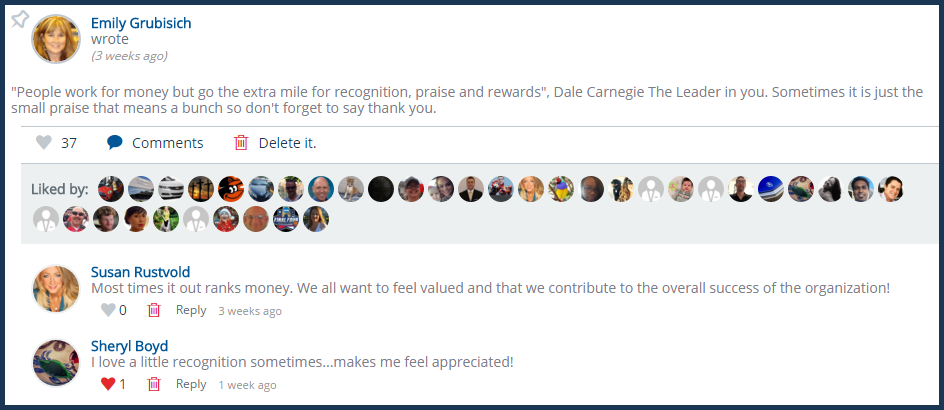Click Susan Rustvold's avatar picture

pyautogui.click(x=56, y=289)
